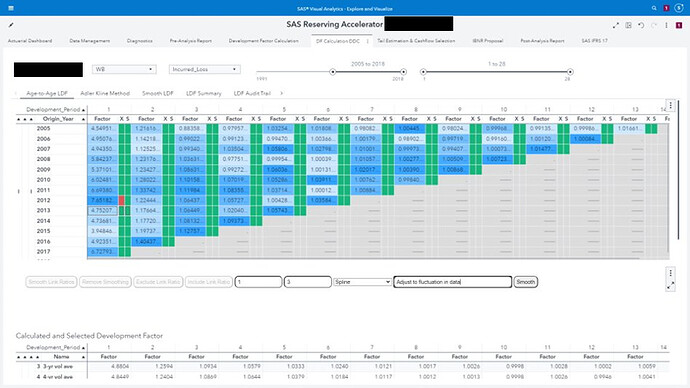Open the hamburger menu in top-left corner
Viewport: 690px width, 388px height.
[11, 8]
